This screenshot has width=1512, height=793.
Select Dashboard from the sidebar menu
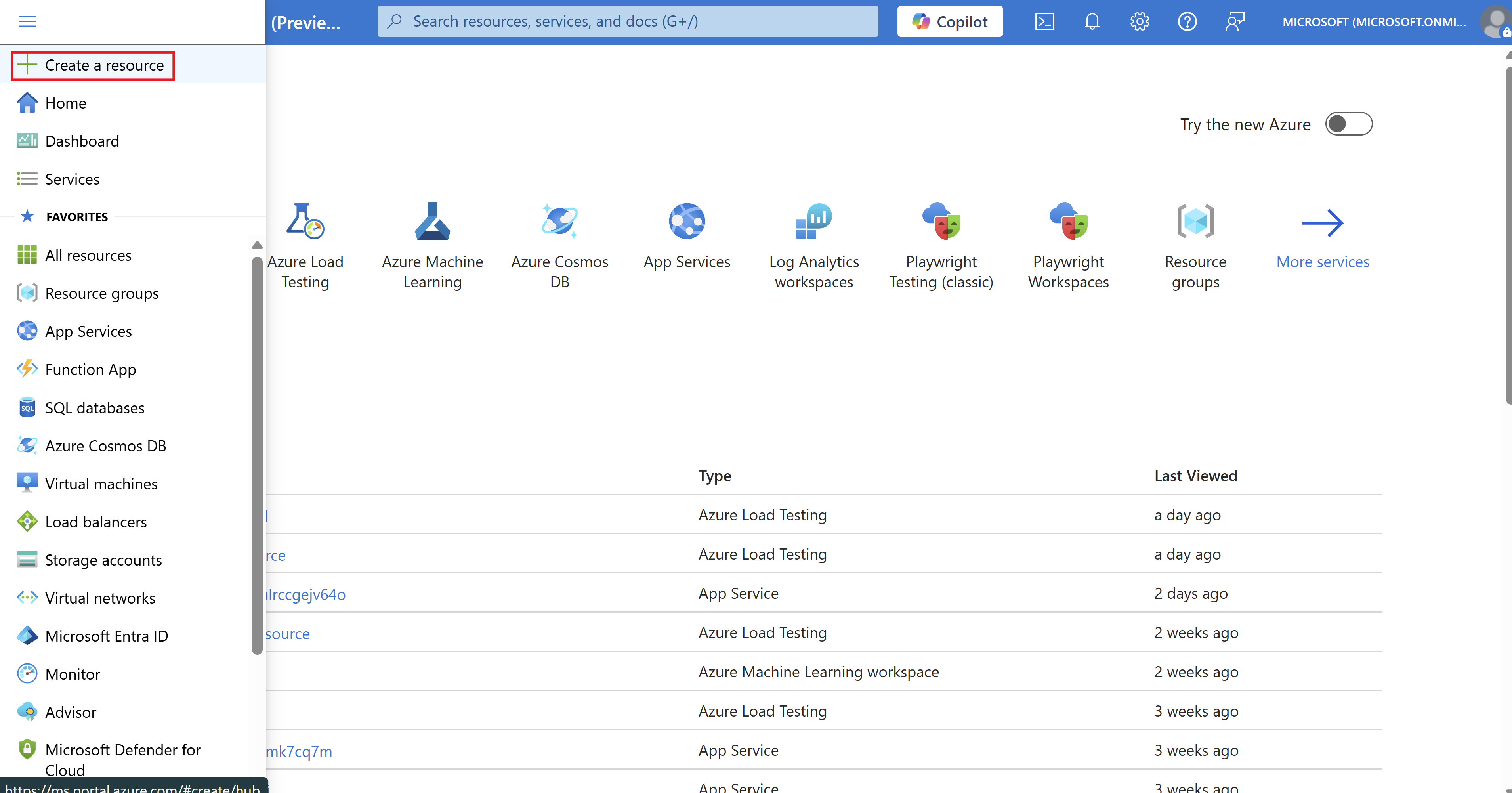click(82, 141)
